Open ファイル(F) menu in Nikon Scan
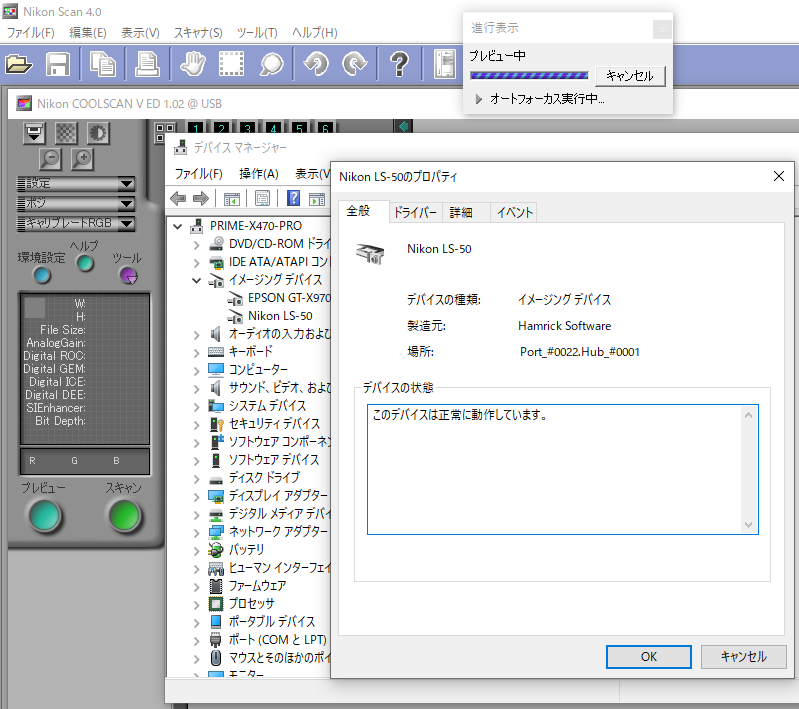The height and width of the screenshot is (709, 799). (31, 33)
